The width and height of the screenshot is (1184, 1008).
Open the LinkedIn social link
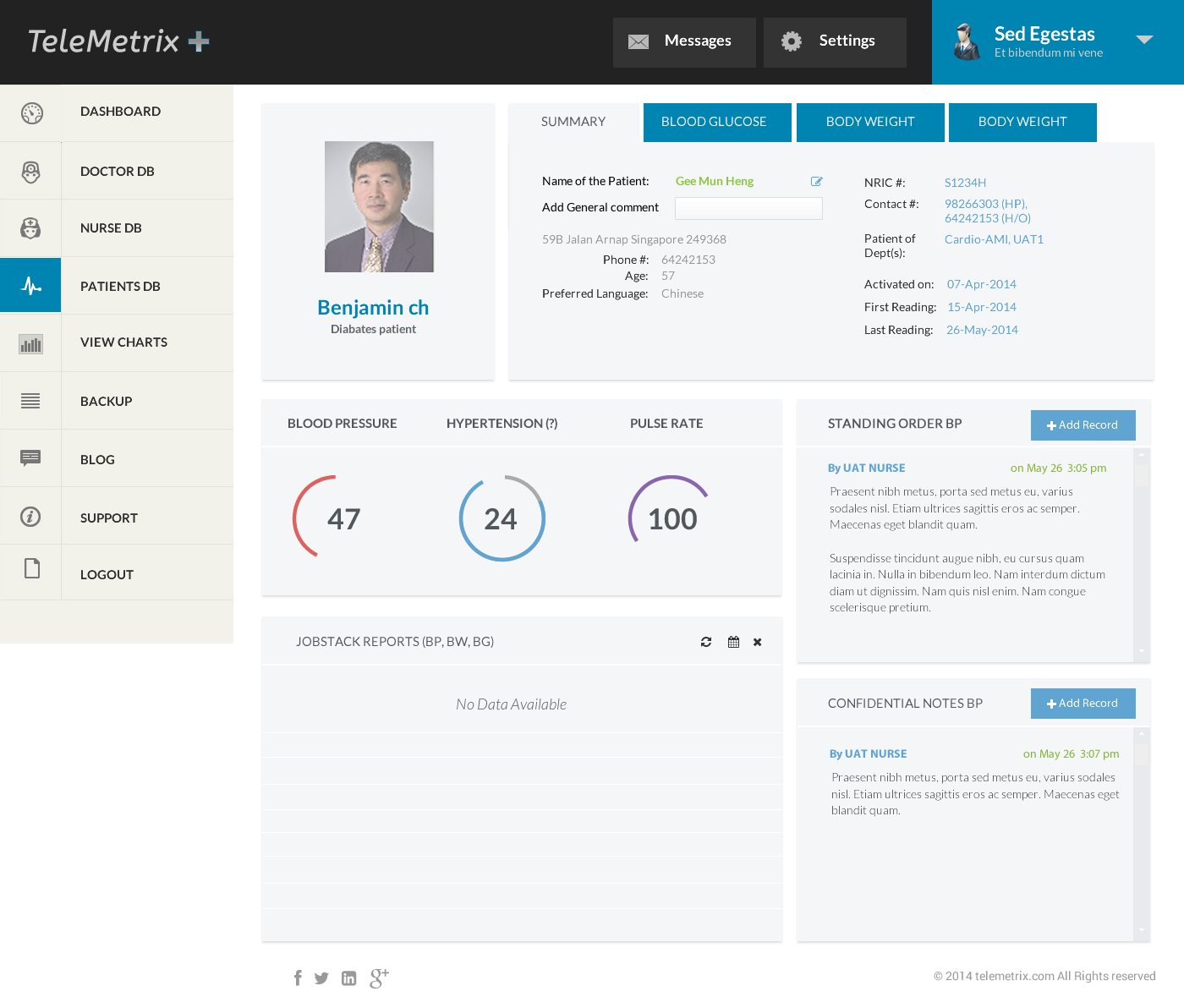pyautogui.click(x=348, y=978)
